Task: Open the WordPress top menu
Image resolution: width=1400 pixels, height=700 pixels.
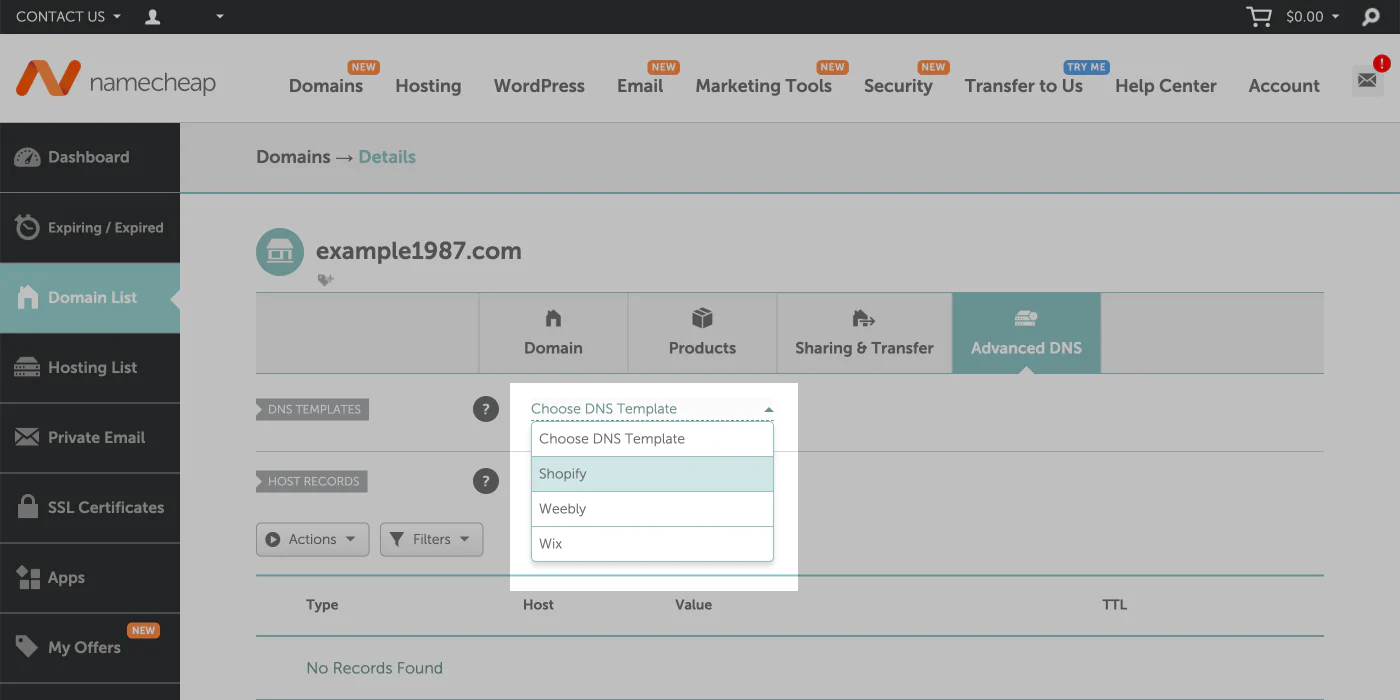Action: (539, 86)
